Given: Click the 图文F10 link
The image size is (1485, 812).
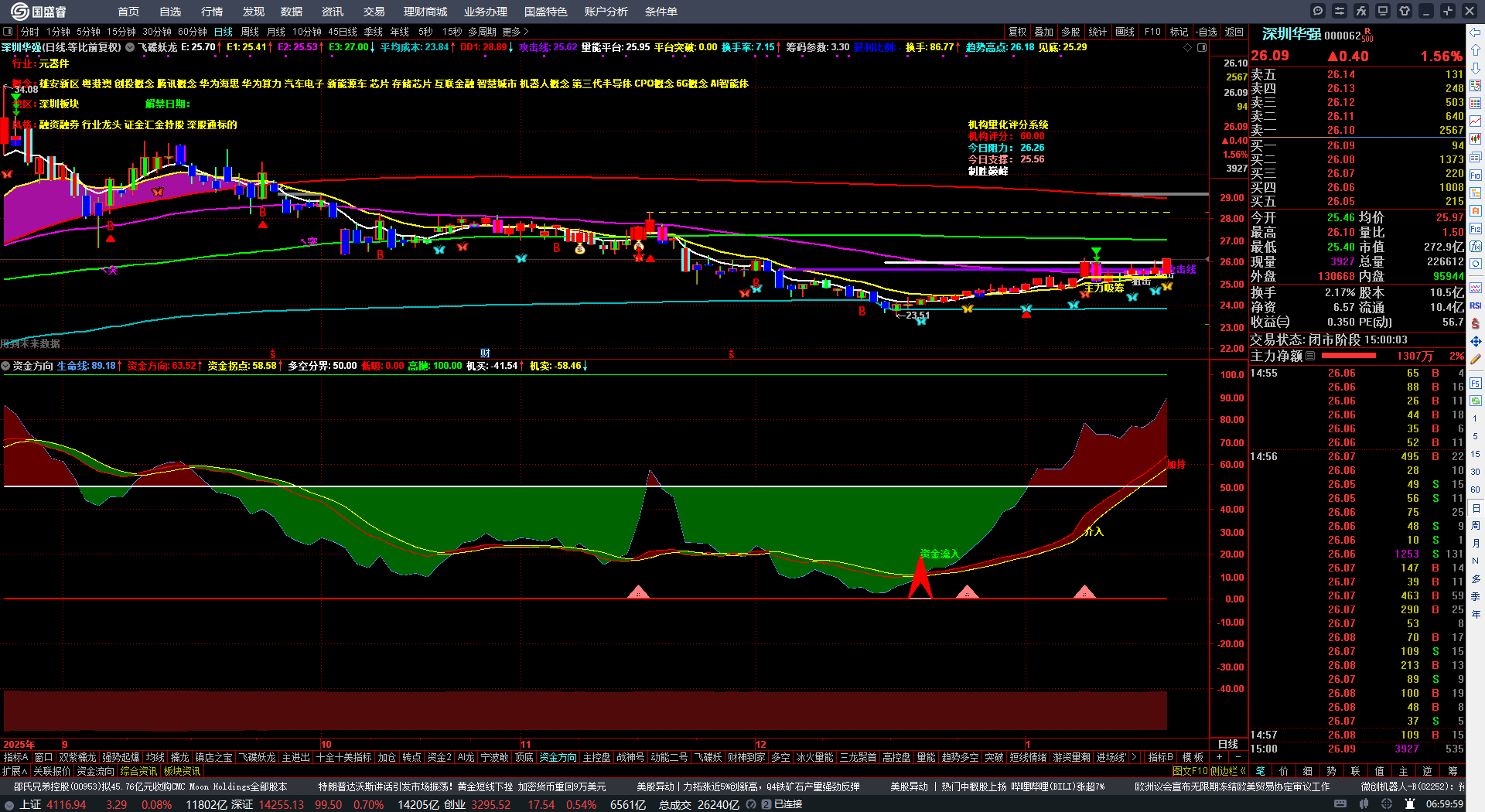Looking at the screenshot, I should tap(1190, 771).
